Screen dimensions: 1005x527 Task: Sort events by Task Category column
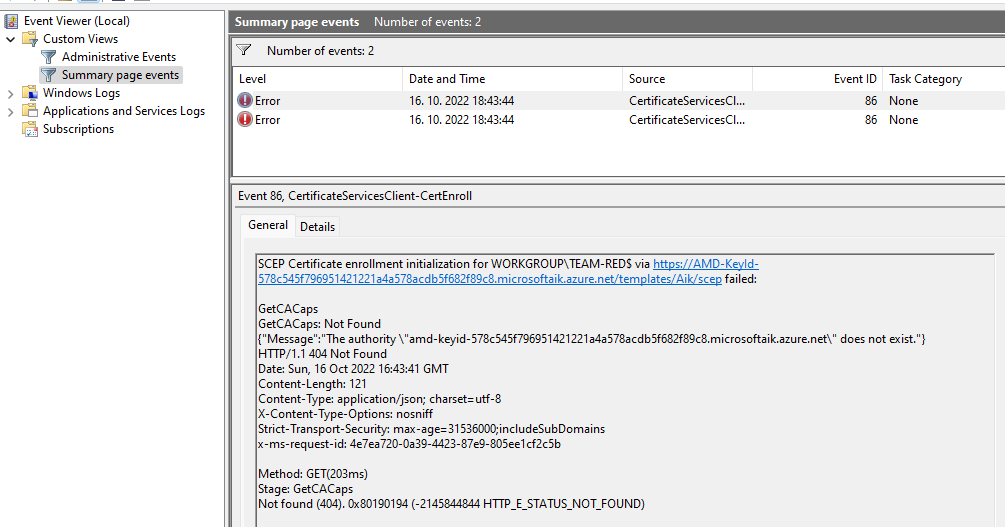point(943,79)
